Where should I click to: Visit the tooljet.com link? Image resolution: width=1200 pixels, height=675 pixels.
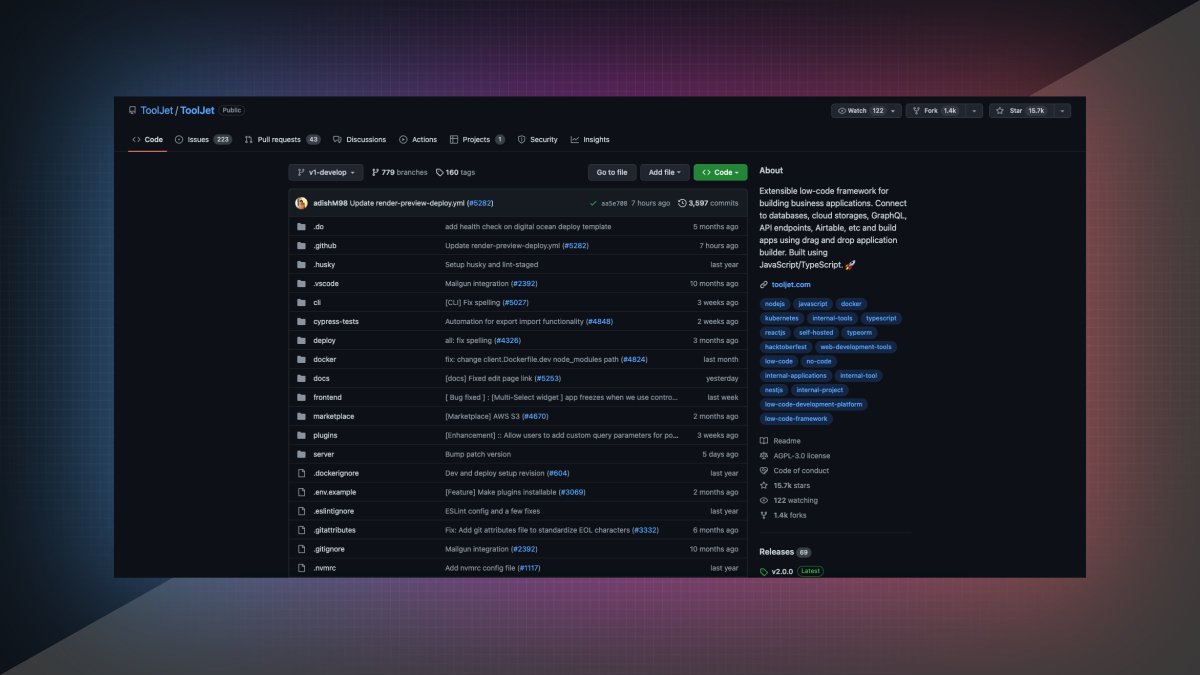point(789,284)
